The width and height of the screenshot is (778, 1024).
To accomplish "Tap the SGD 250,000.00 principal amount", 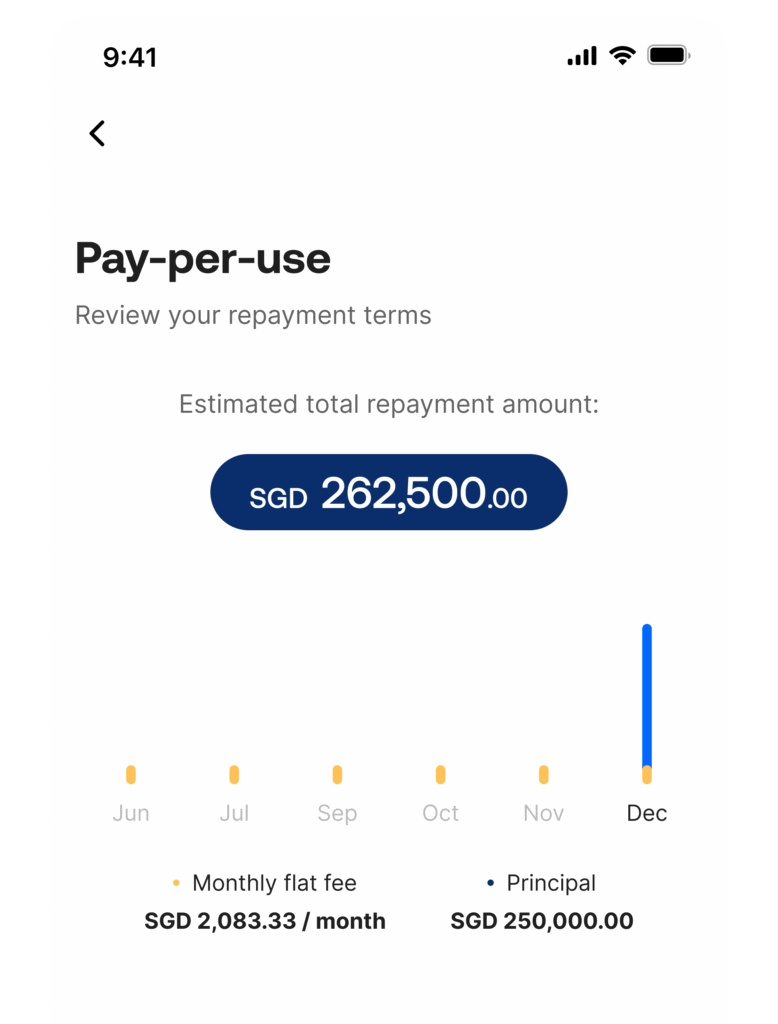I will click(542, 921).
